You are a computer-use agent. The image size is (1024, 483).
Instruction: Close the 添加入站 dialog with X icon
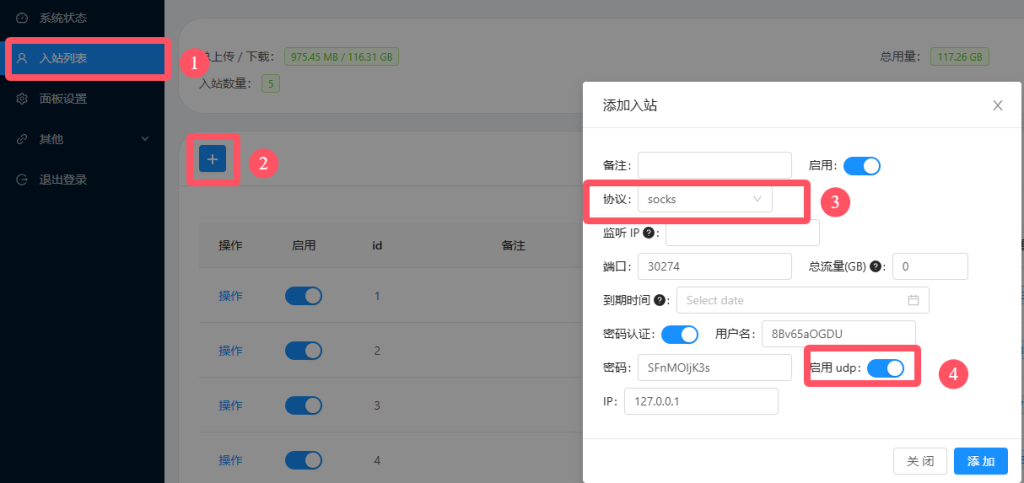click(997, 105)
